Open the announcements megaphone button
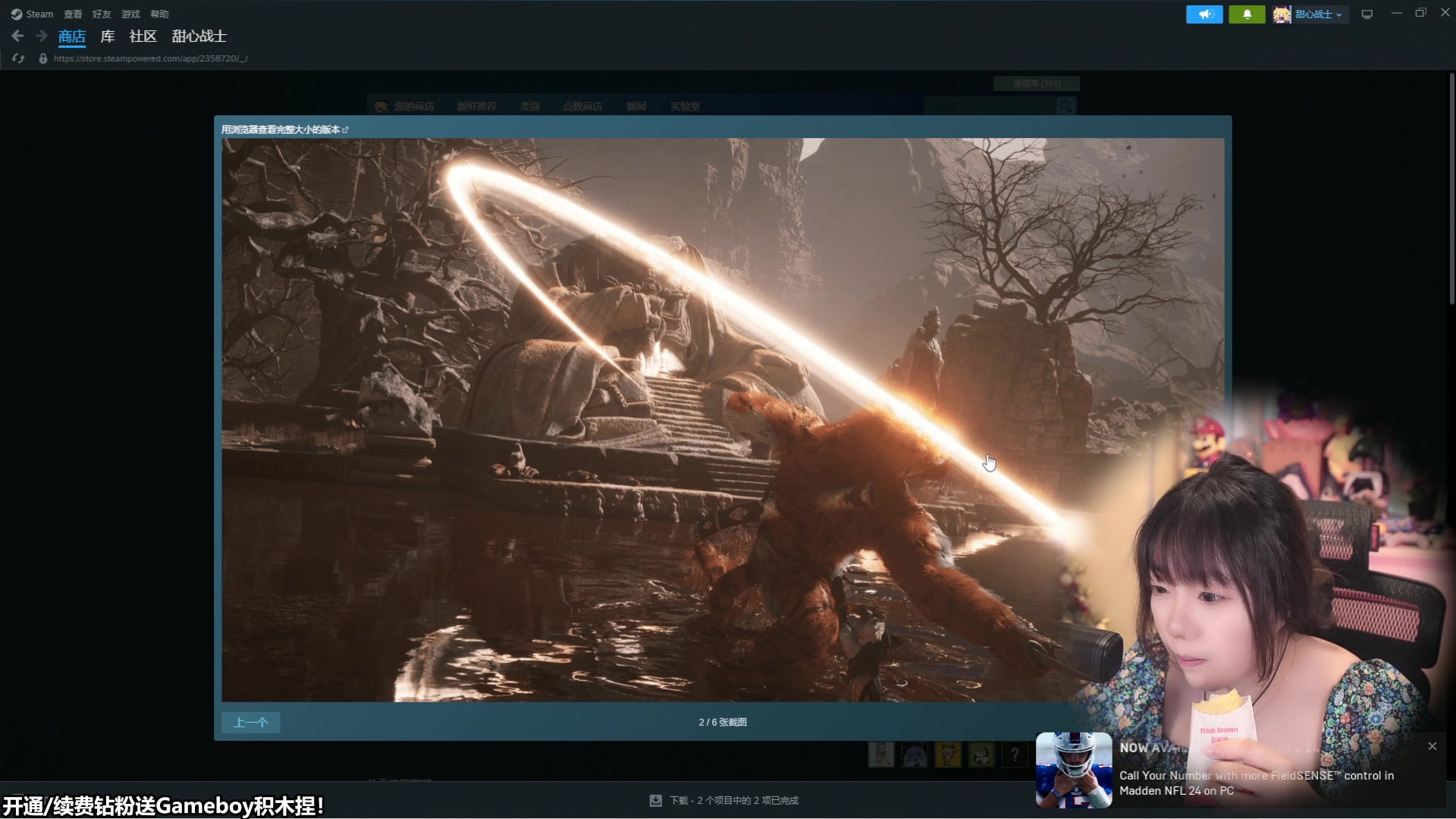The width and height of the screenshot is (1456, 819). click(1204, 14)
